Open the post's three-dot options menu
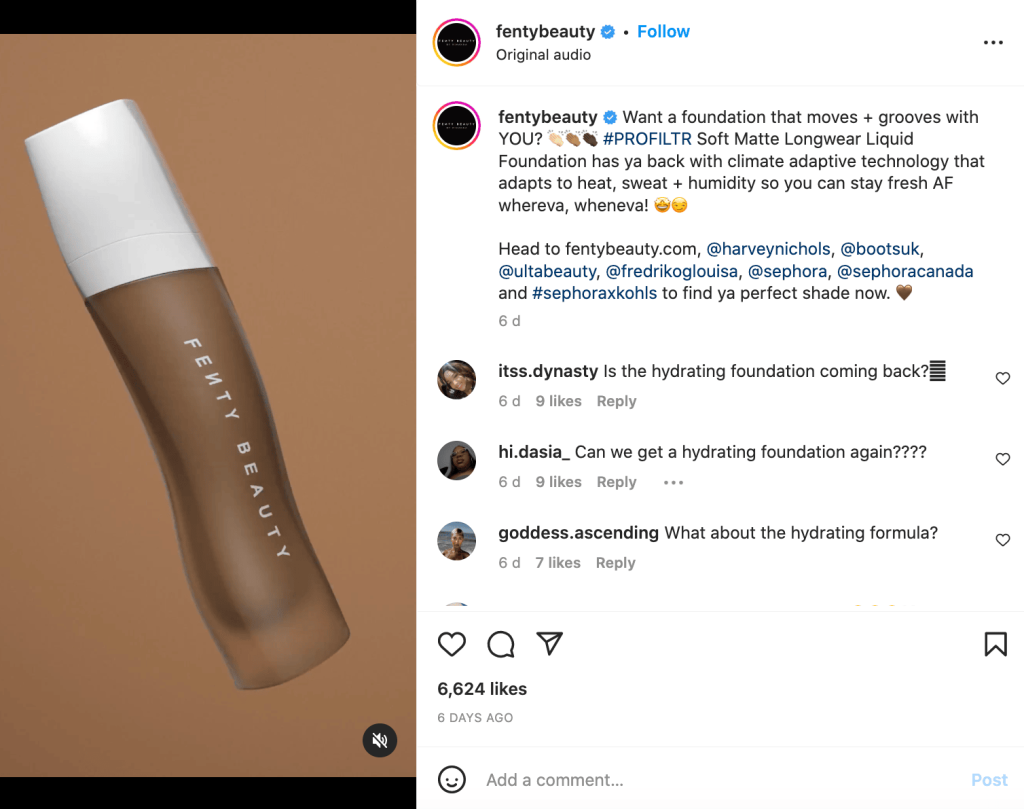 point(992,43)
